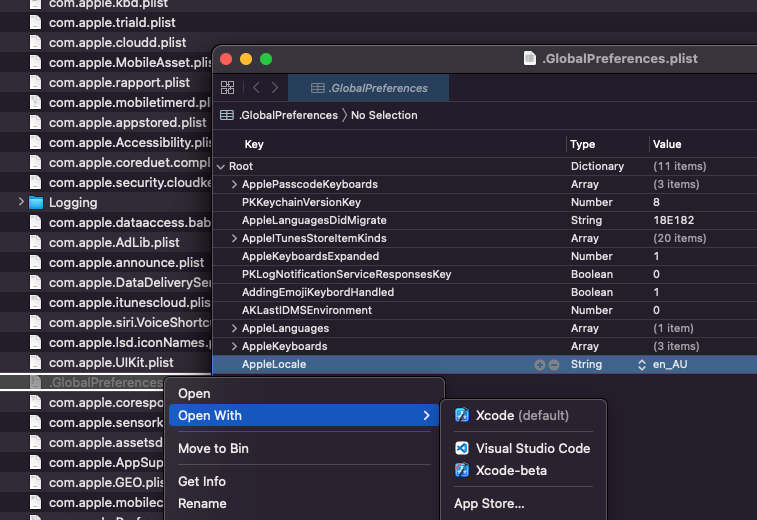Expand the AppleITunesStoreItemKinds array
The height and width of the screenshot is (520, 757).
click(234, 239)
